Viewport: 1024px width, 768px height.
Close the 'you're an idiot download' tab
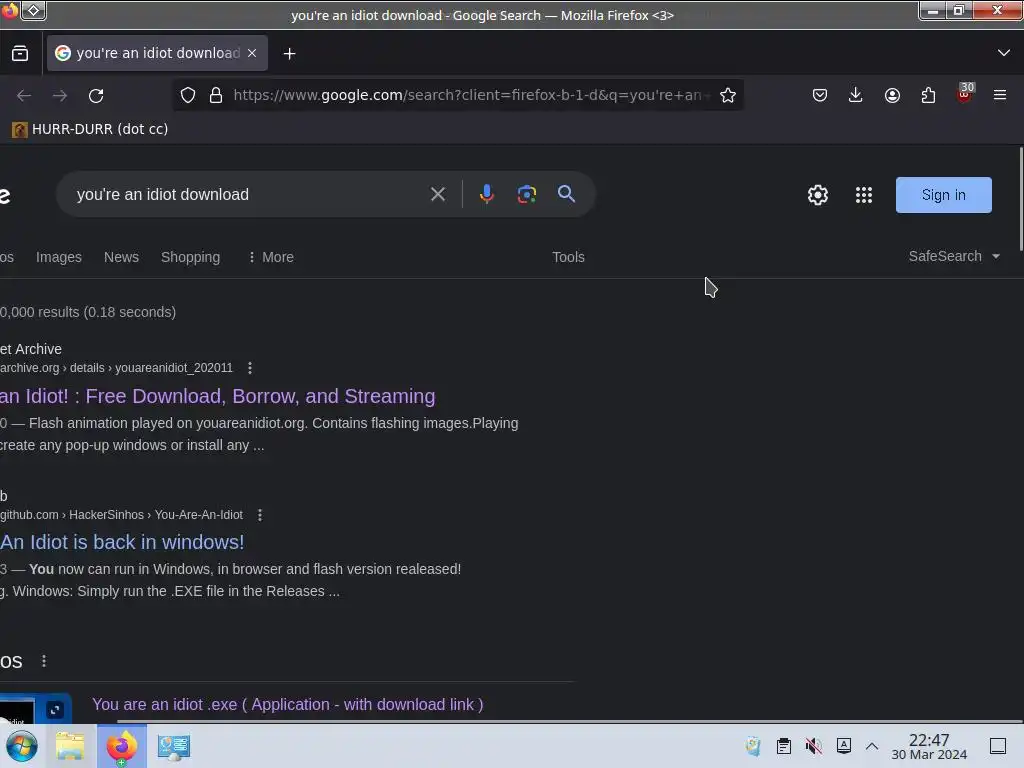tap(252, 53)
